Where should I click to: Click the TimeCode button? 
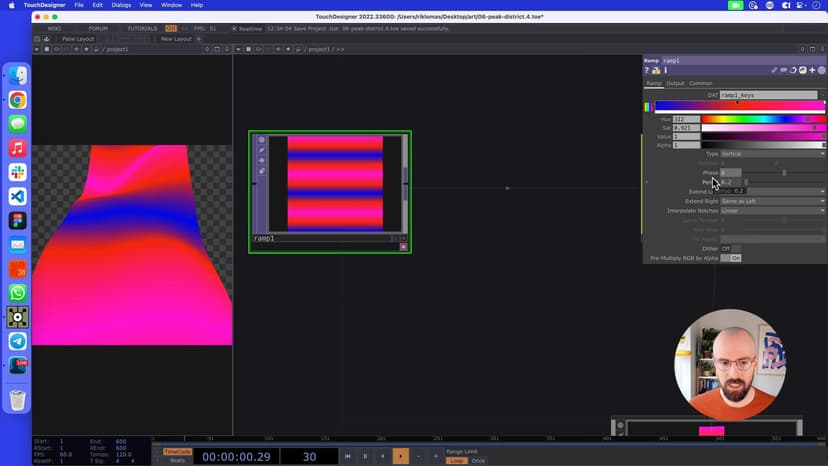pyautogui.click(x=177, y=451)
